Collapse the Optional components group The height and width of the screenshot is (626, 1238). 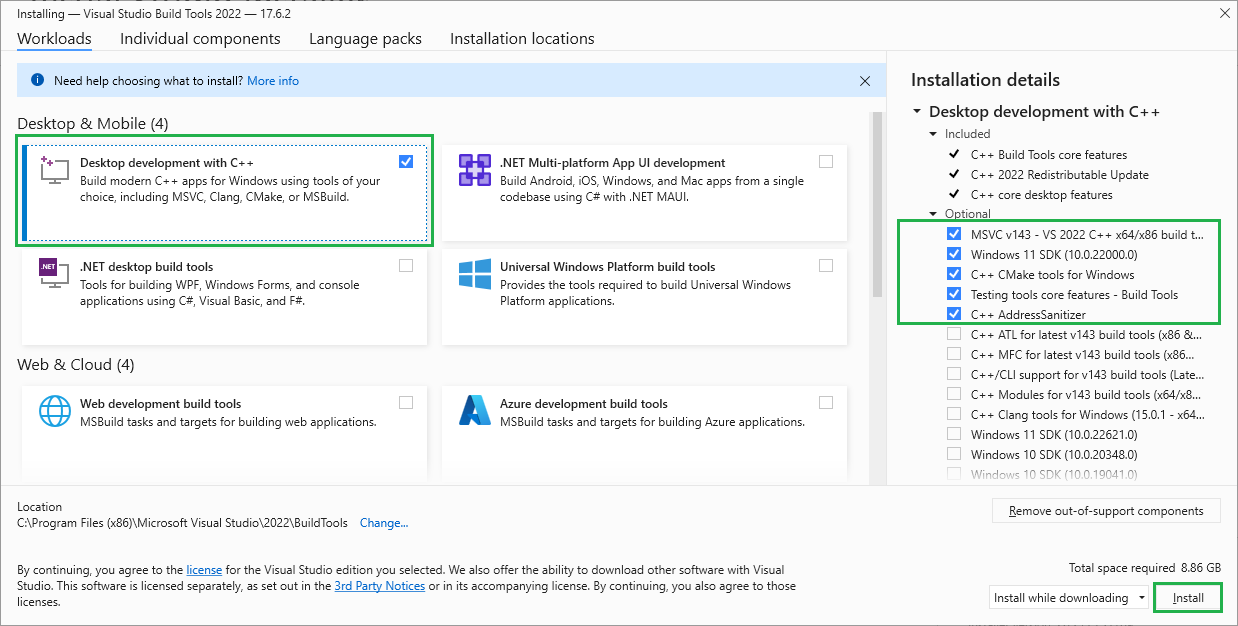coord(933,214)
